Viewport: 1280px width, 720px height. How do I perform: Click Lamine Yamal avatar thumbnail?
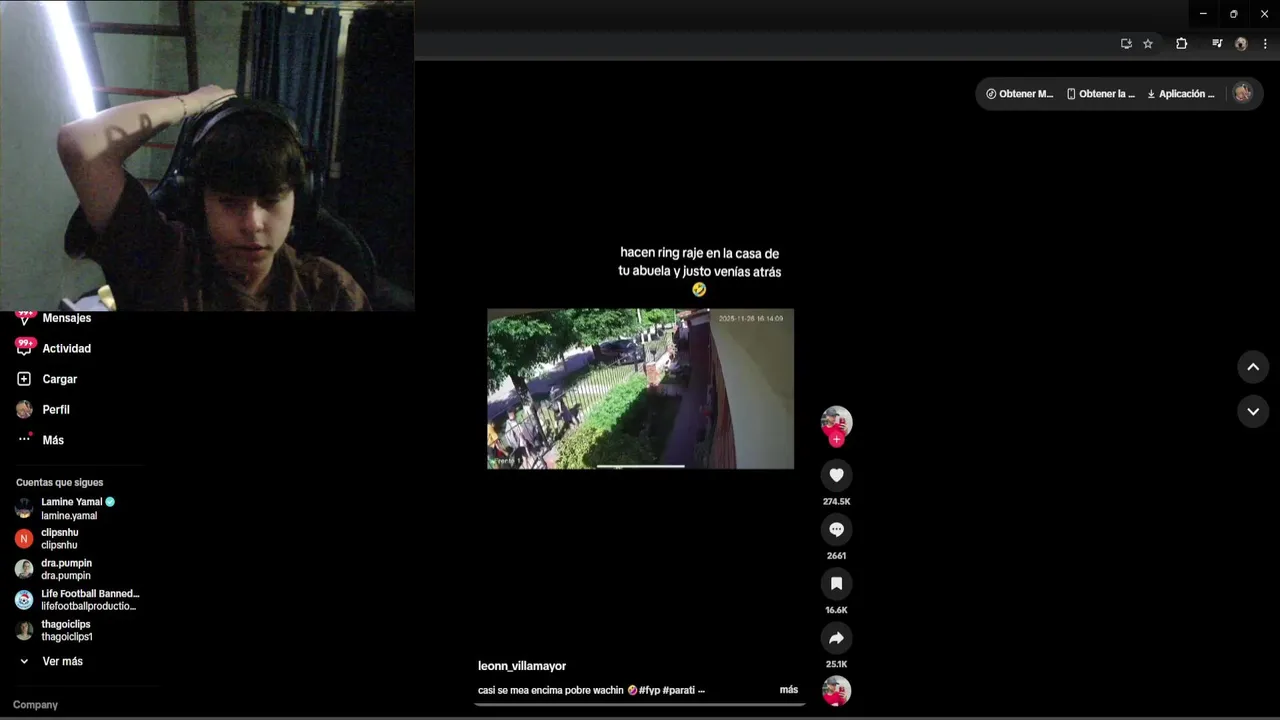click(24, 508)
